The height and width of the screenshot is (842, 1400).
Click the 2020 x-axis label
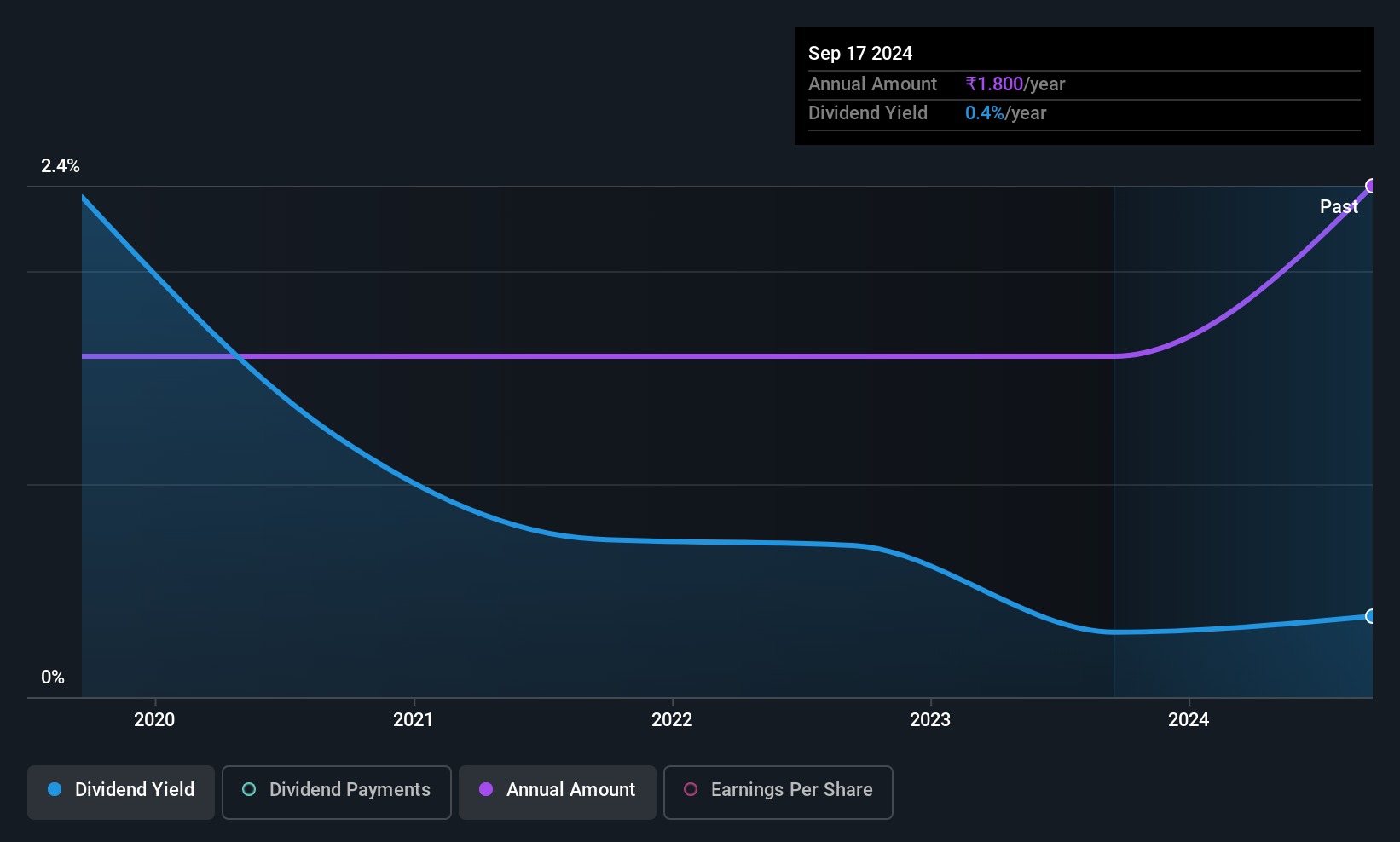[x=154, y=719]
